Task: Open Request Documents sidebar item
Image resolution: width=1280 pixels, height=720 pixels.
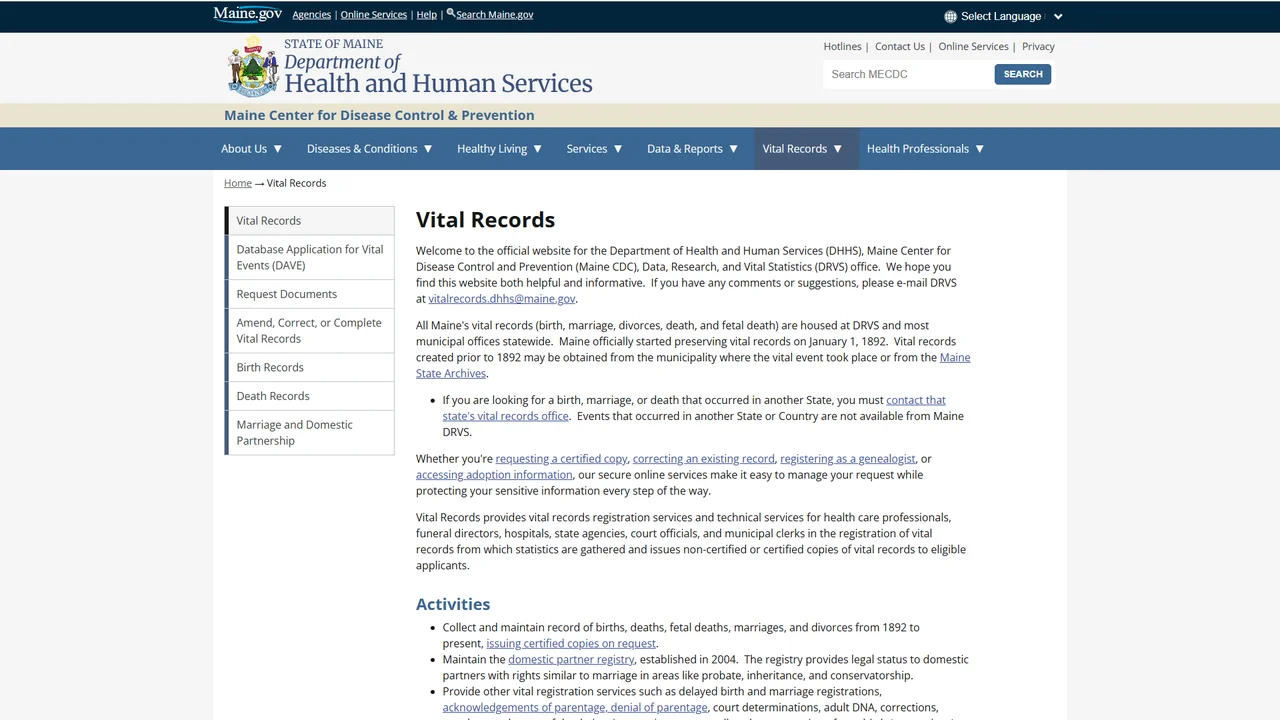Action: pyautogui.click(x=310, y=294)
